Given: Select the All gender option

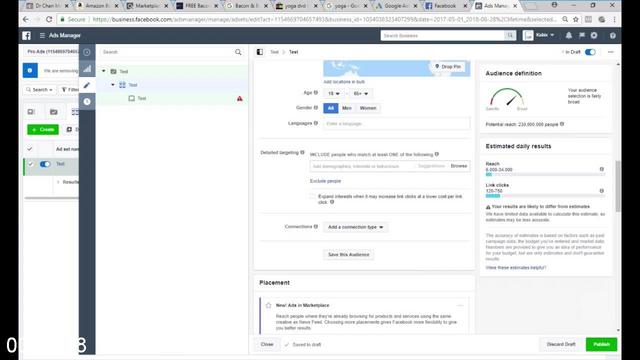Looking at the screenshot, I should (x=331, y=108).
